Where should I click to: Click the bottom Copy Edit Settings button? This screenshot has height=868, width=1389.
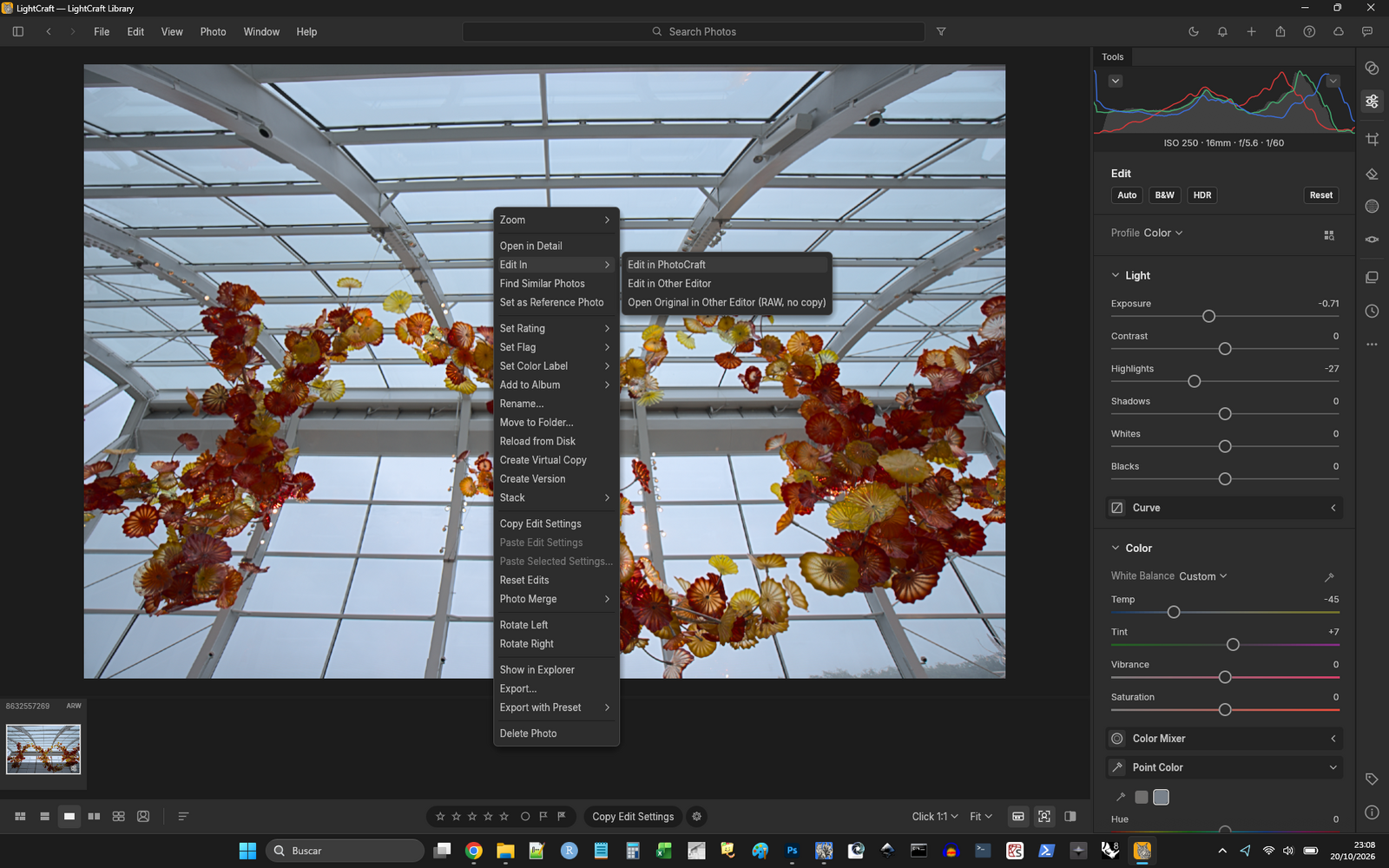(x=633, y=816)
